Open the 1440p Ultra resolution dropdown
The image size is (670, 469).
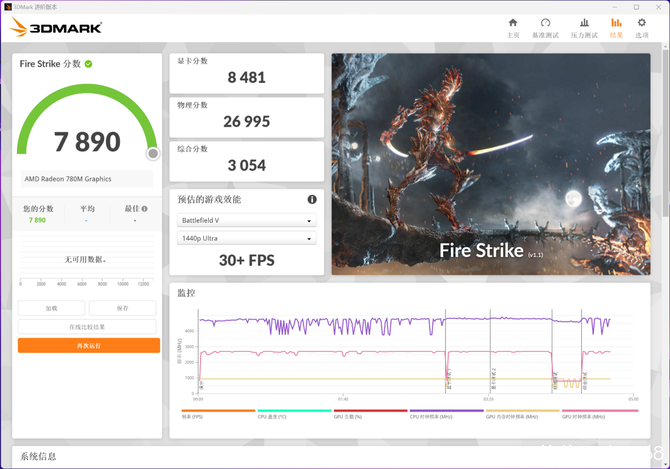pos(247,239)
